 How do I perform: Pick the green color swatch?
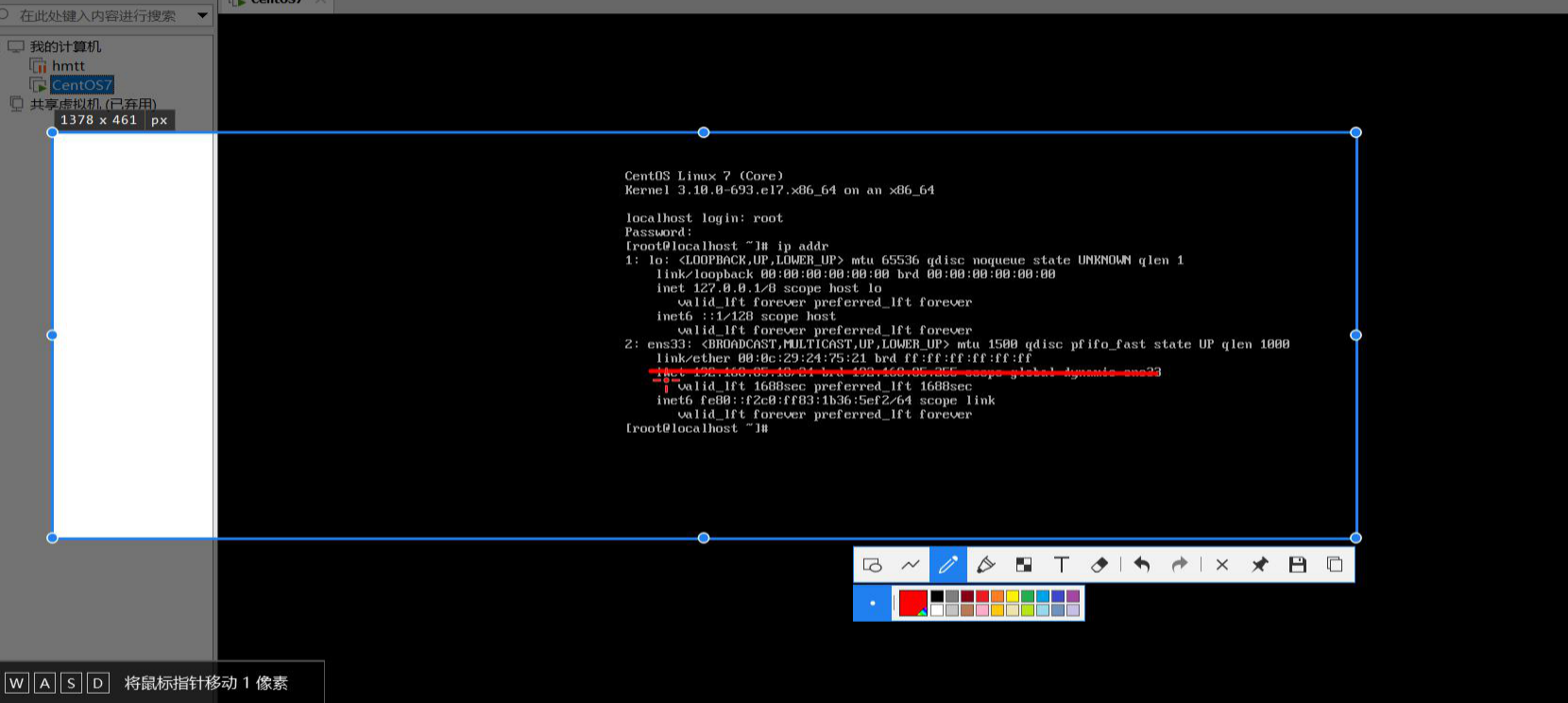(x=1028, y=596)
